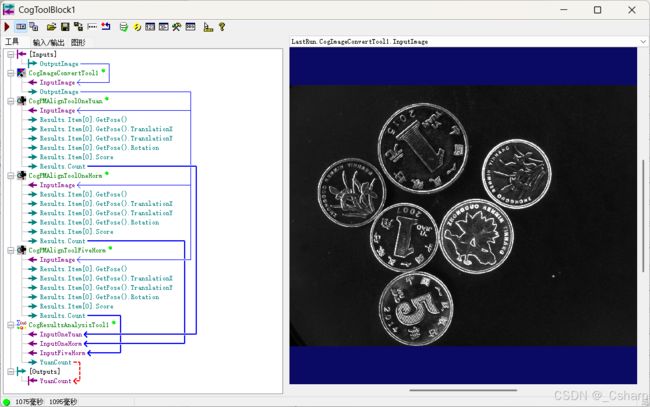Click the 1095毫秒 status bar time
This screenshot has height=407, width=650.
pyautogui.click(x=63, y=402)
